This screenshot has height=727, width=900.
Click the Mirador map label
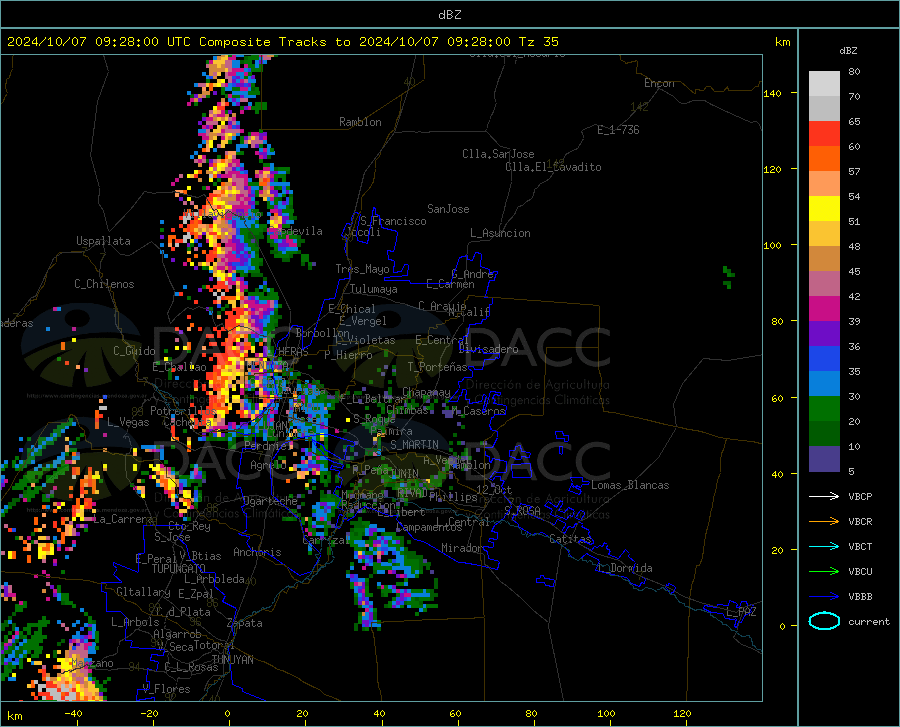click(x=462, y=548)
